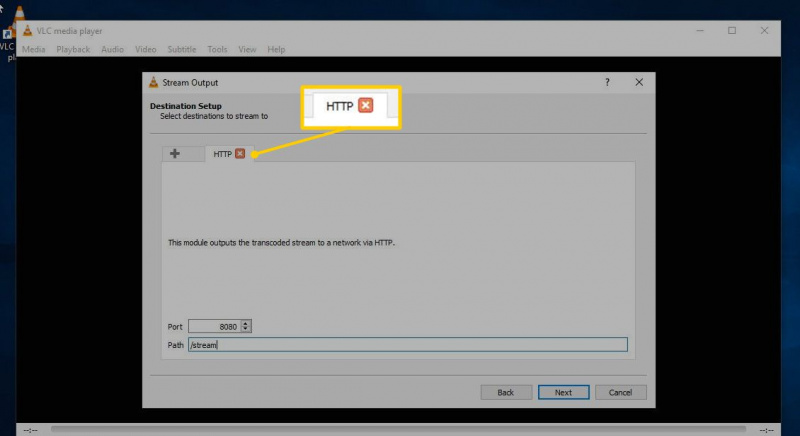Decrease the Port value with the down arrow

point(246,329)
